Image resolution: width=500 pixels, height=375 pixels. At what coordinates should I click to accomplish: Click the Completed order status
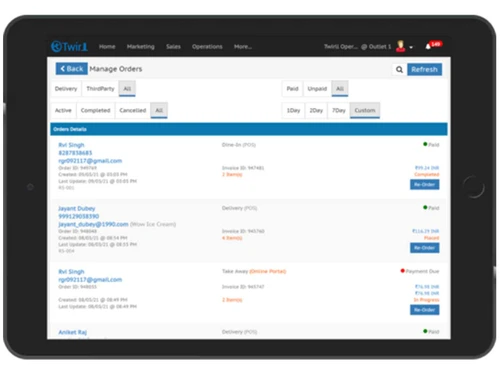427,175
